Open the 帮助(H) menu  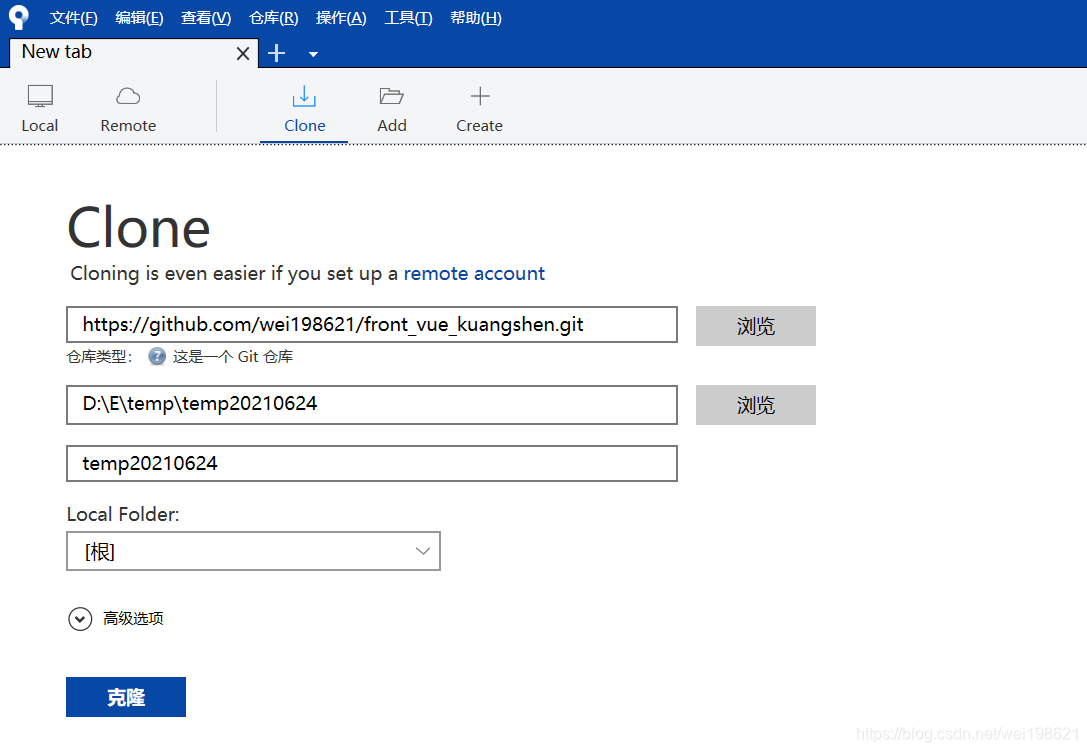[x=476, y=18]
